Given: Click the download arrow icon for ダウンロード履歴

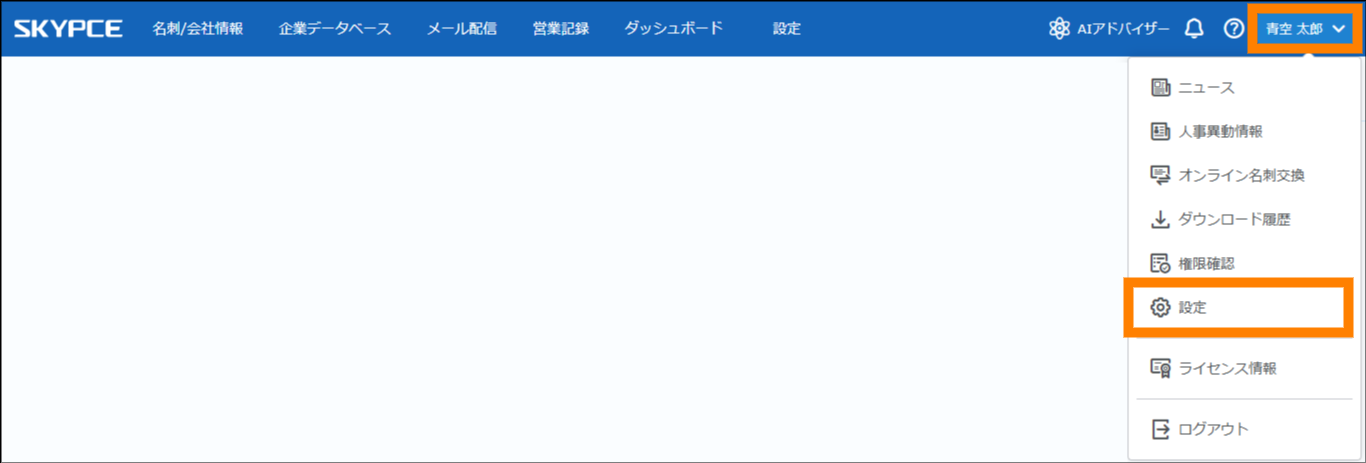Looking at the screenshot, I should tap(1160, 220).
